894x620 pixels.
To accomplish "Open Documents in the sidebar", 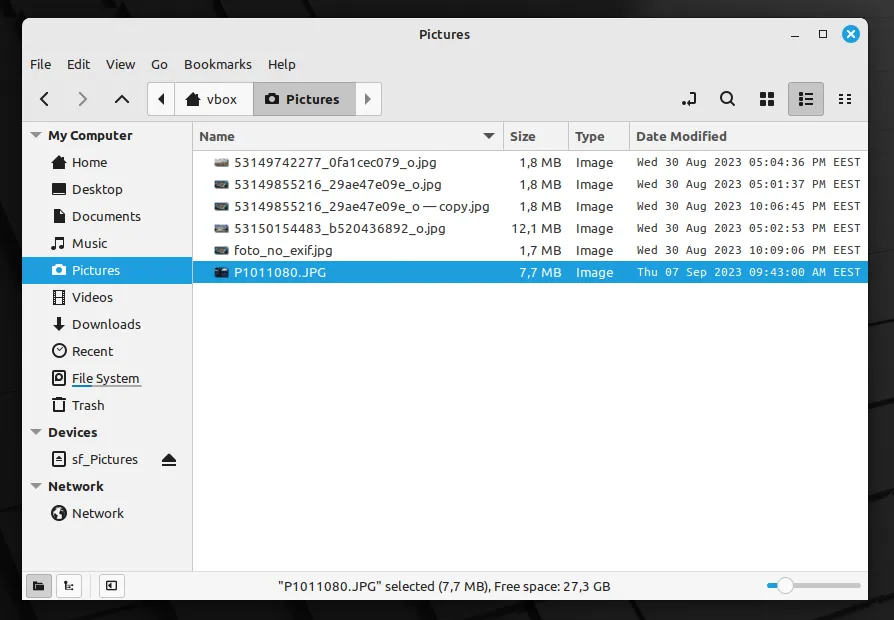I will pos(107,216).
